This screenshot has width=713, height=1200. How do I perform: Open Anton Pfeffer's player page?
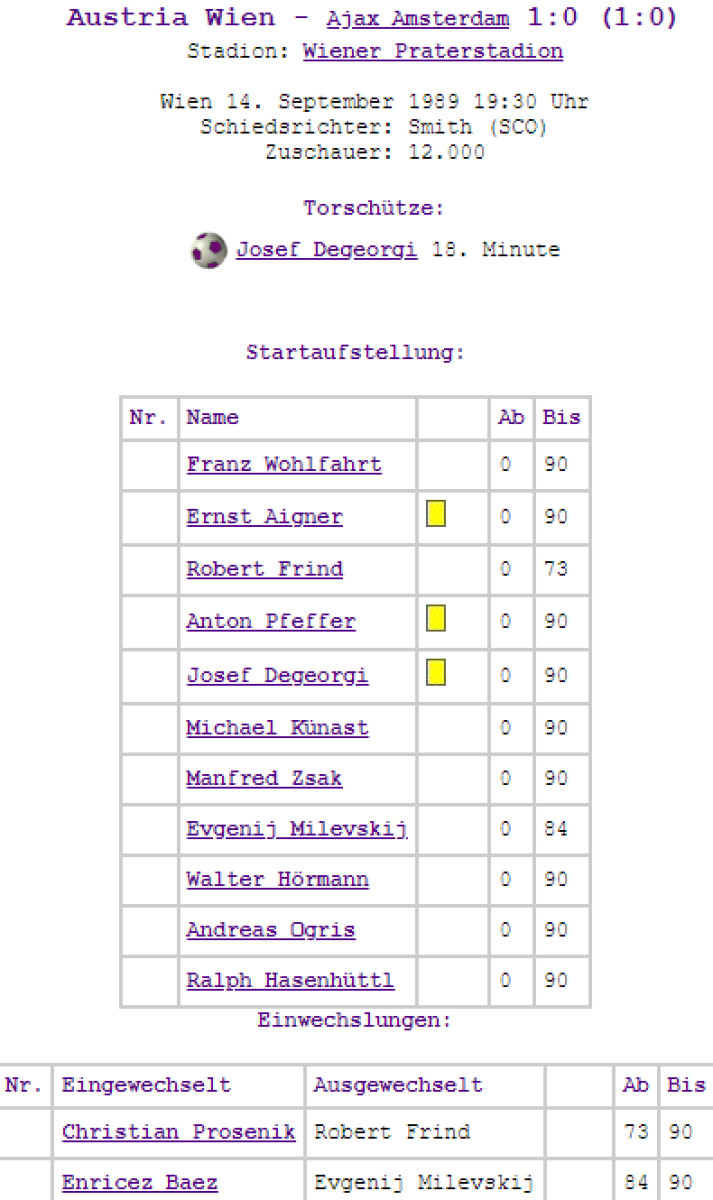tap(270, 621)
